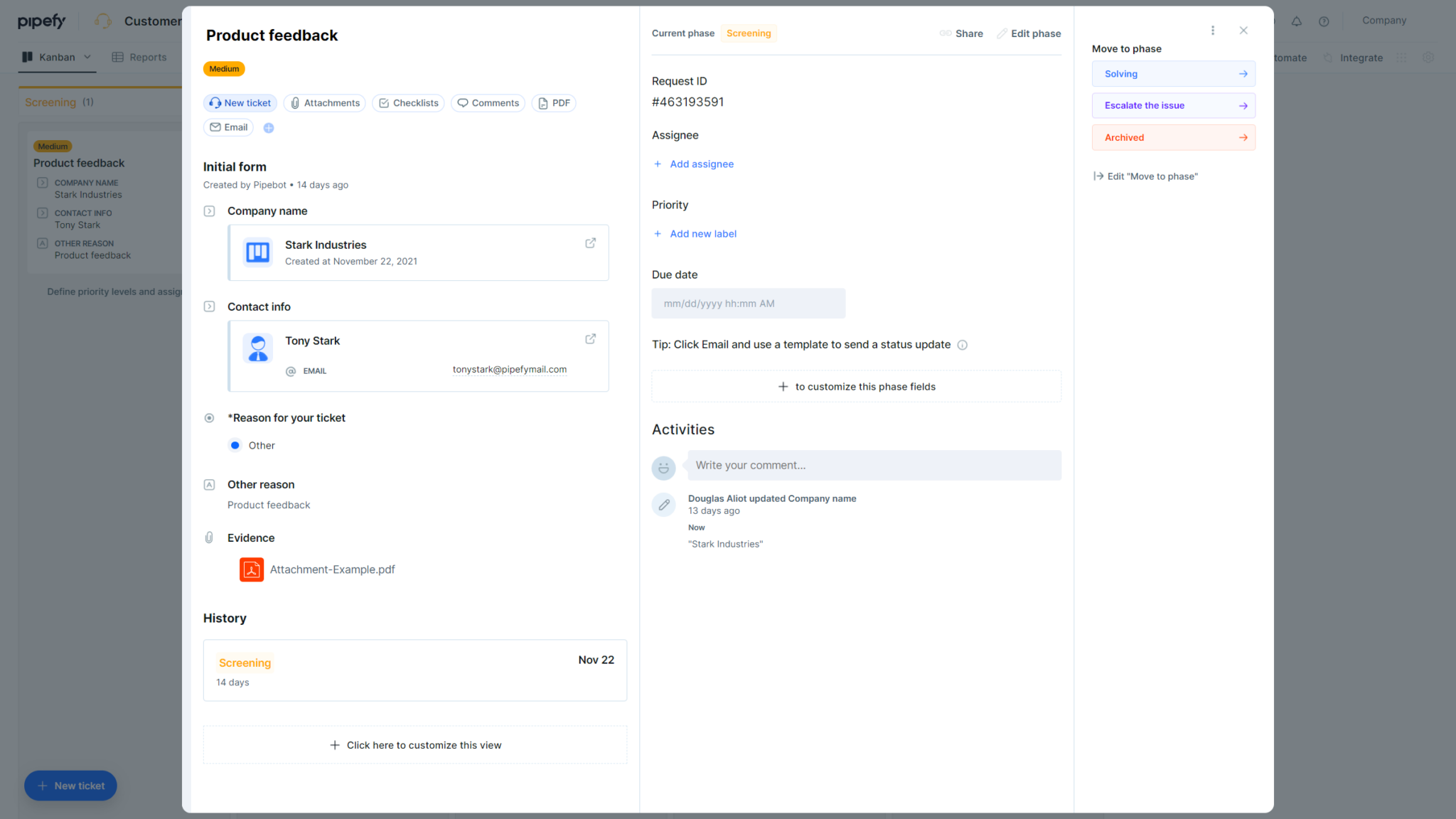Screen dimensions: 1456x819
Task: Expand the Kanban view dropdown
Action: click(x=87, y=57)
